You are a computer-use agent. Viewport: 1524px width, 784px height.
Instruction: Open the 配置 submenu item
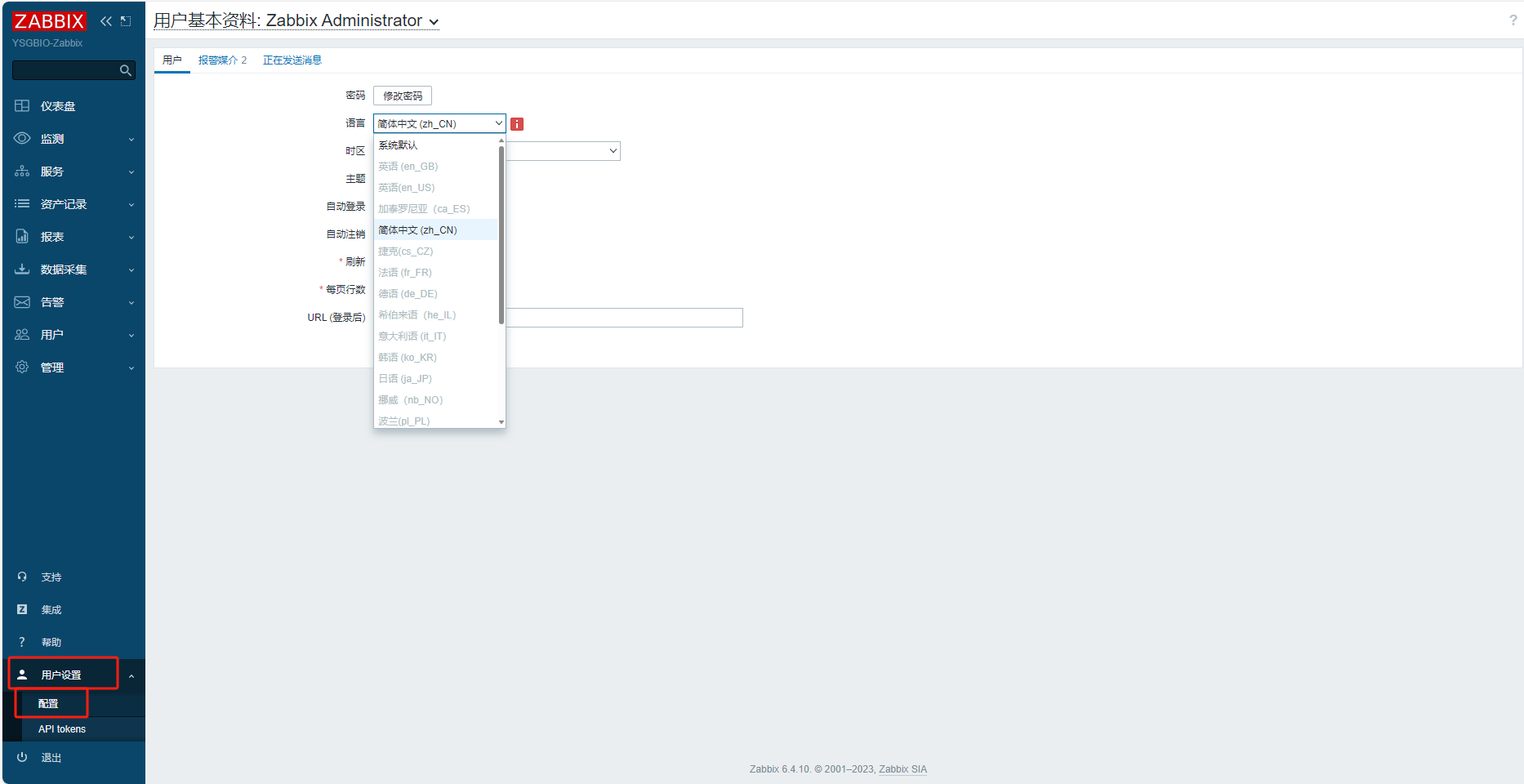48,704
